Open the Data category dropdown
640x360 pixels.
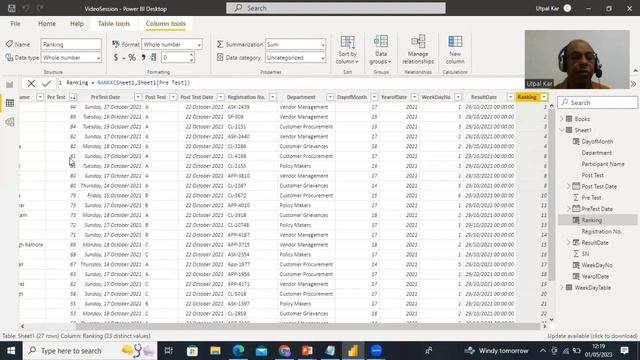coord(296,58)
